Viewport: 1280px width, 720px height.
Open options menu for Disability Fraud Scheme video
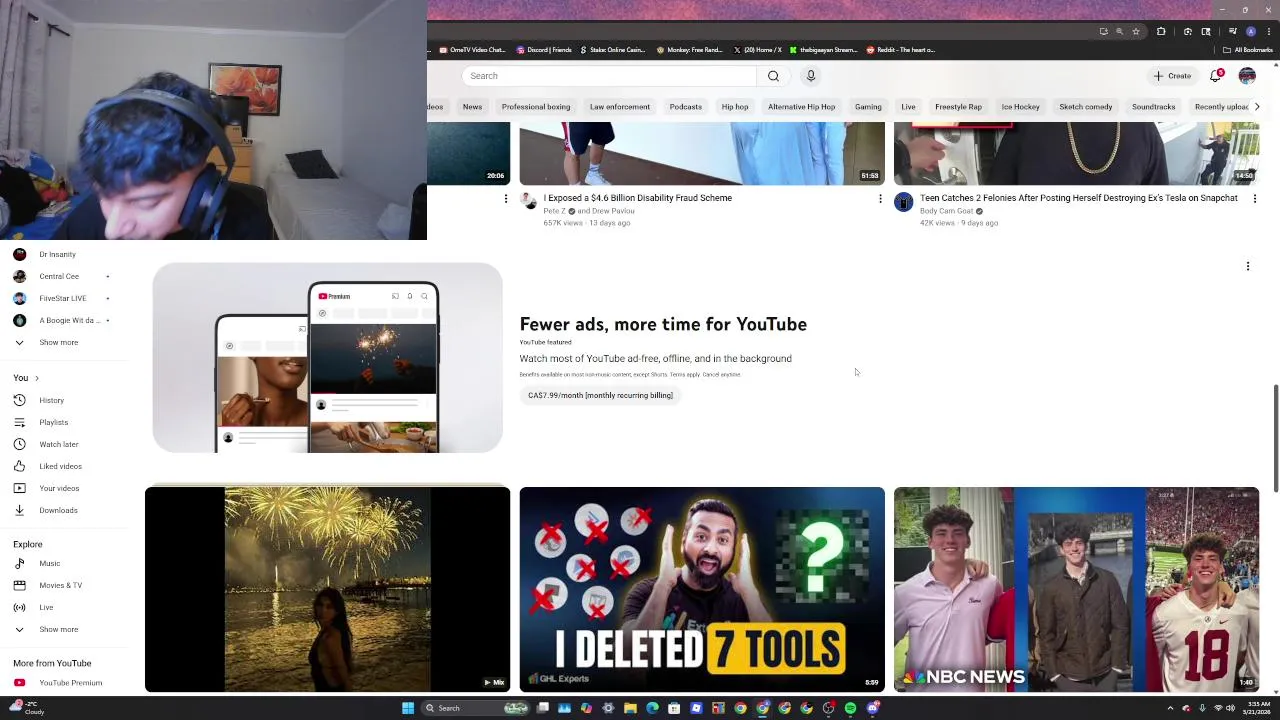[880, 199]
